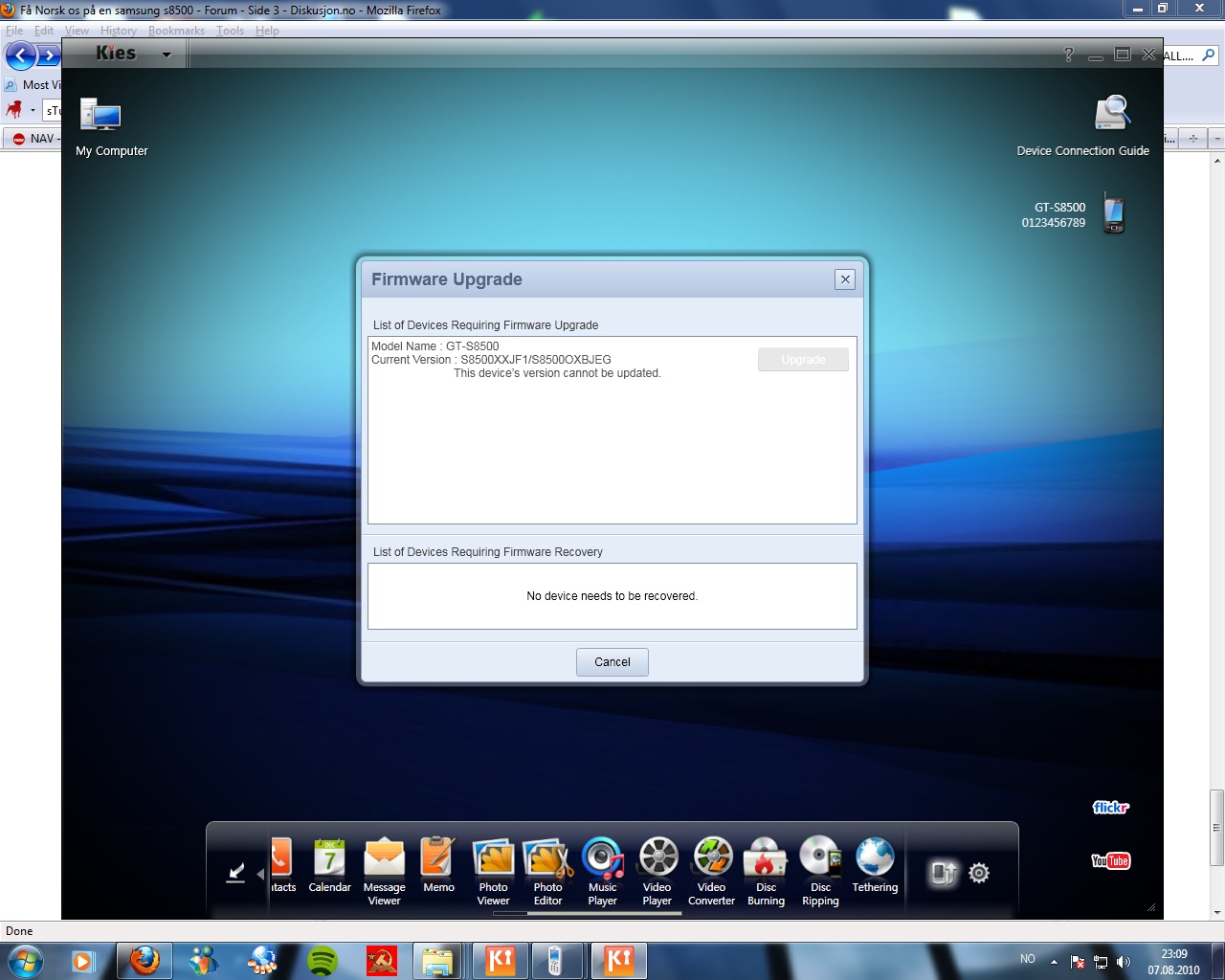Open Firefox Bookmarks menu
This screenshot has height=980, width=1225.
point(176,31)
